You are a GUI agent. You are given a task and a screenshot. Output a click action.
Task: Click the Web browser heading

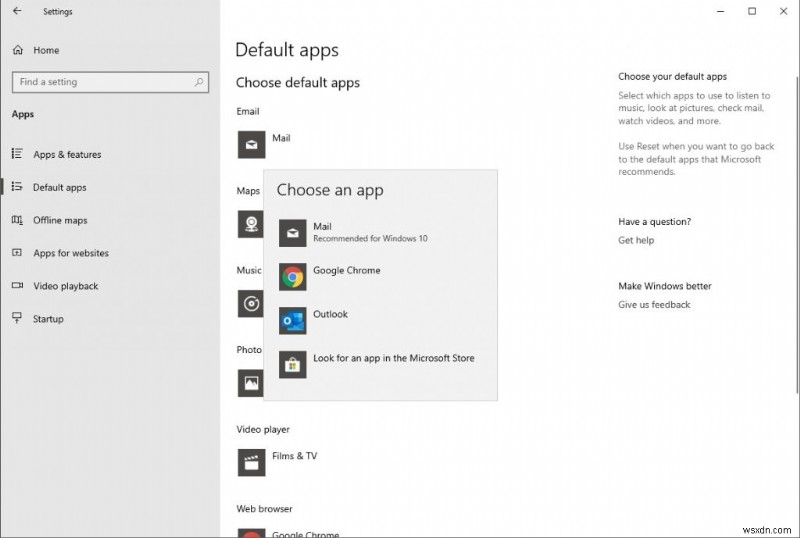tap(264, 508)
